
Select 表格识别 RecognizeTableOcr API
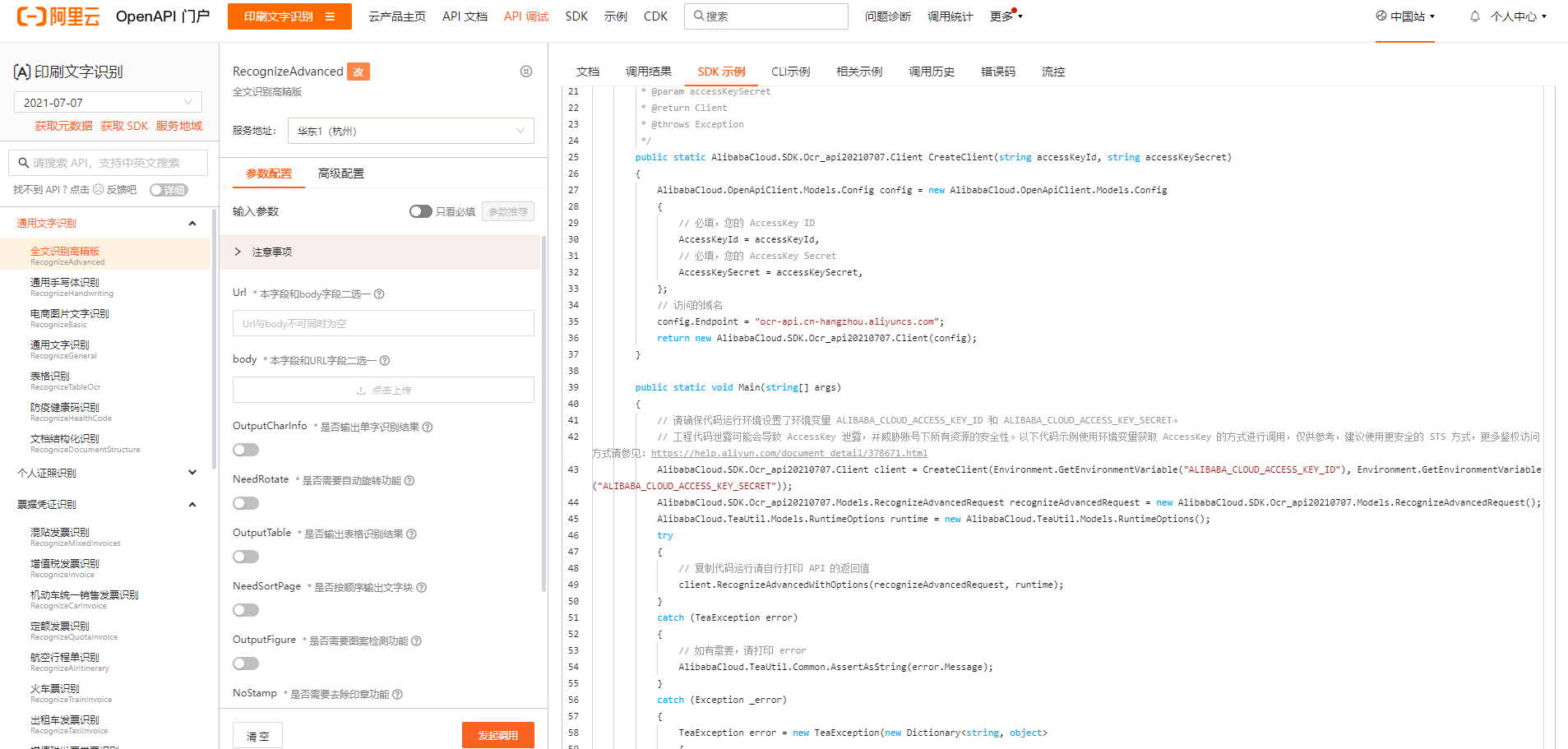point(105,380)
